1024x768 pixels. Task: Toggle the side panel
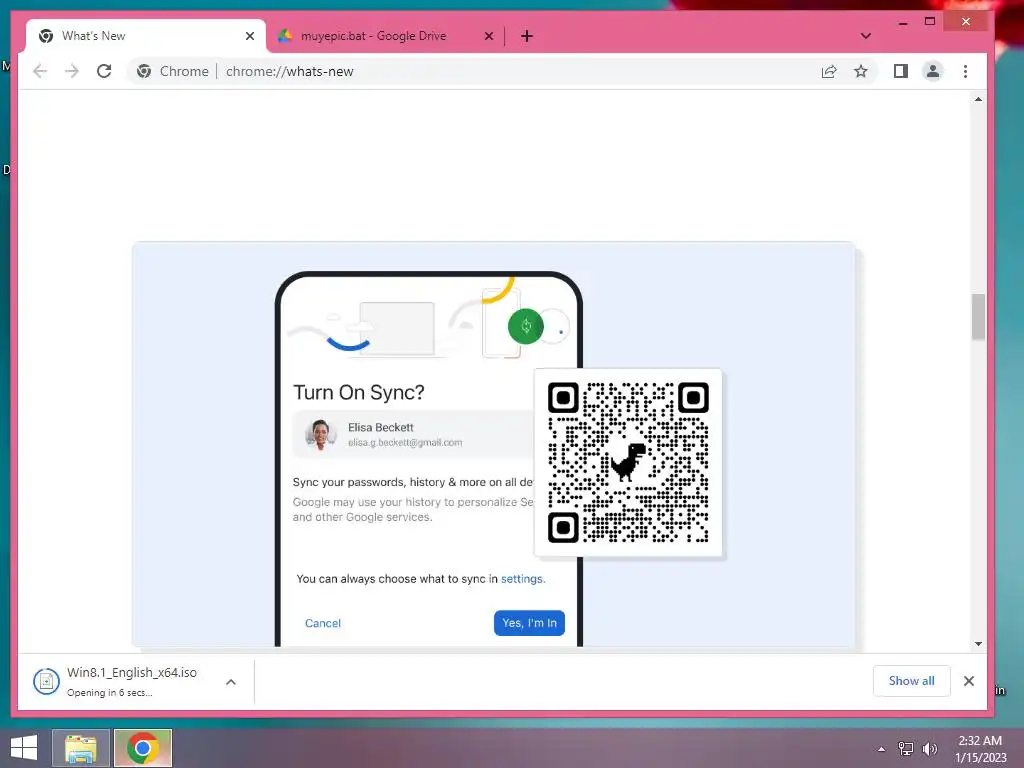click(x=901, y=71)
